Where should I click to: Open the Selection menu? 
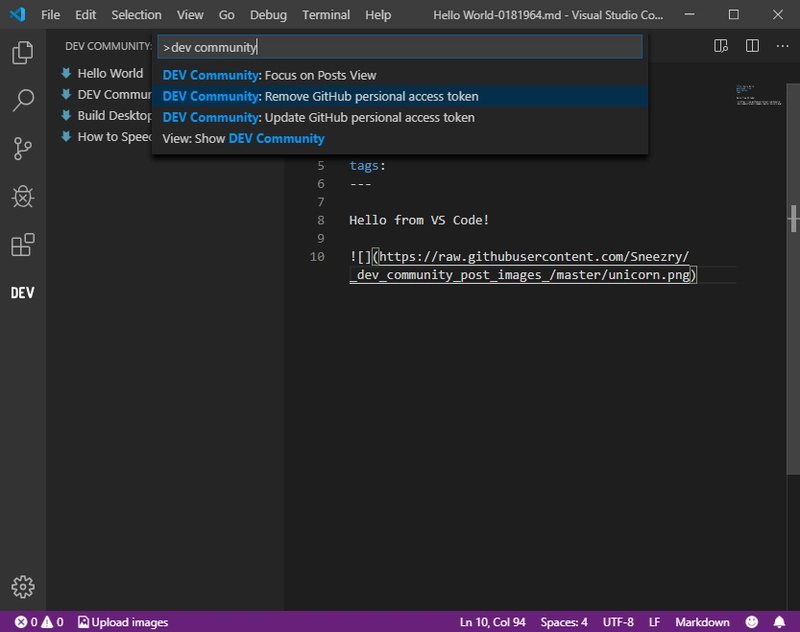coord(136,15)
